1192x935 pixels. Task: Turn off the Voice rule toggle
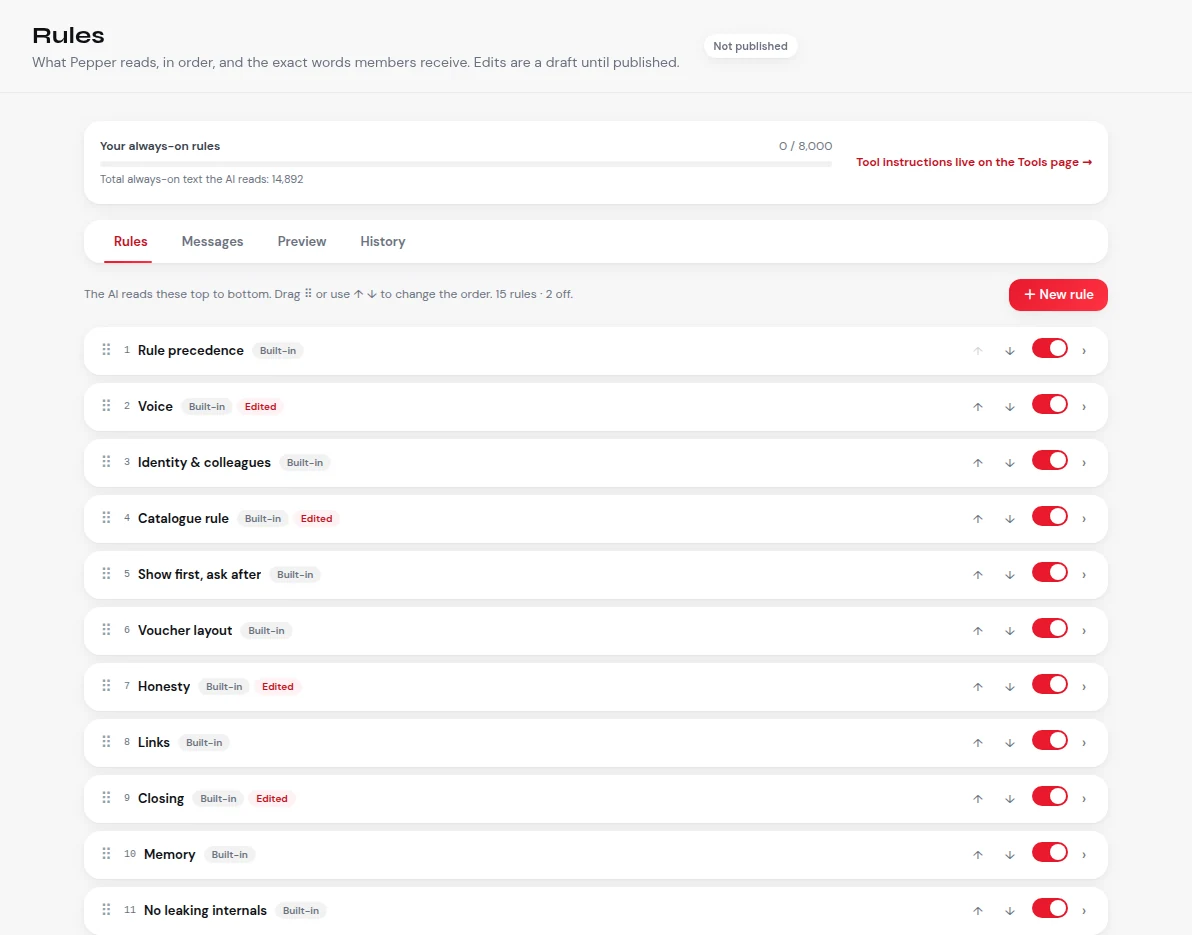tap(1050, 405)
